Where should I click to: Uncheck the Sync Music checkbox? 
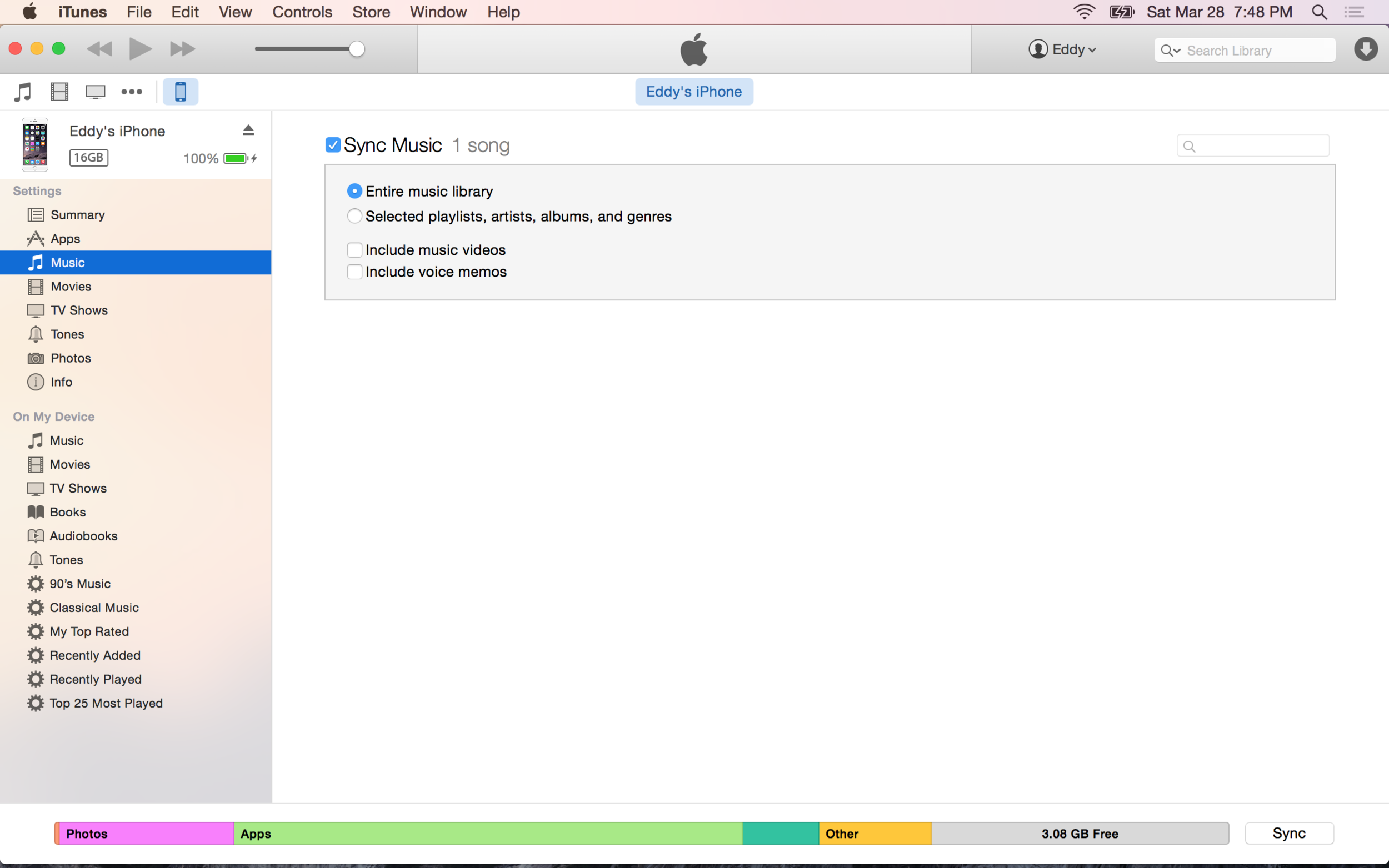click(x=333, y=144)
